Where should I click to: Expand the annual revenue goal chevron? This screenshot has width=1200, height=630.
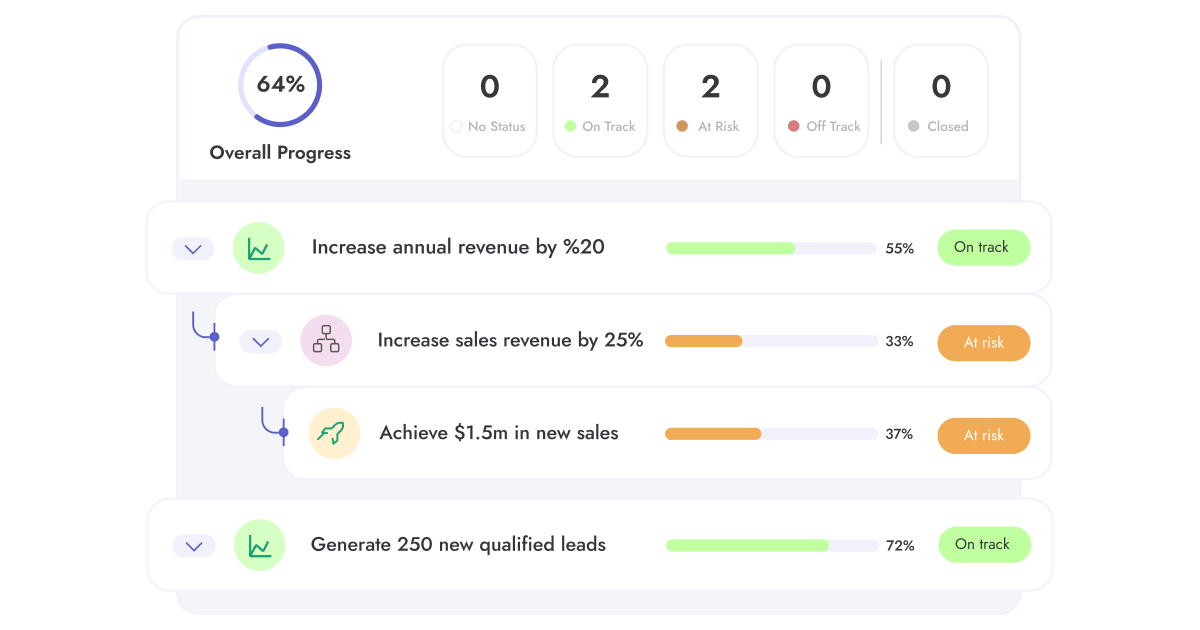click(193, 248)
